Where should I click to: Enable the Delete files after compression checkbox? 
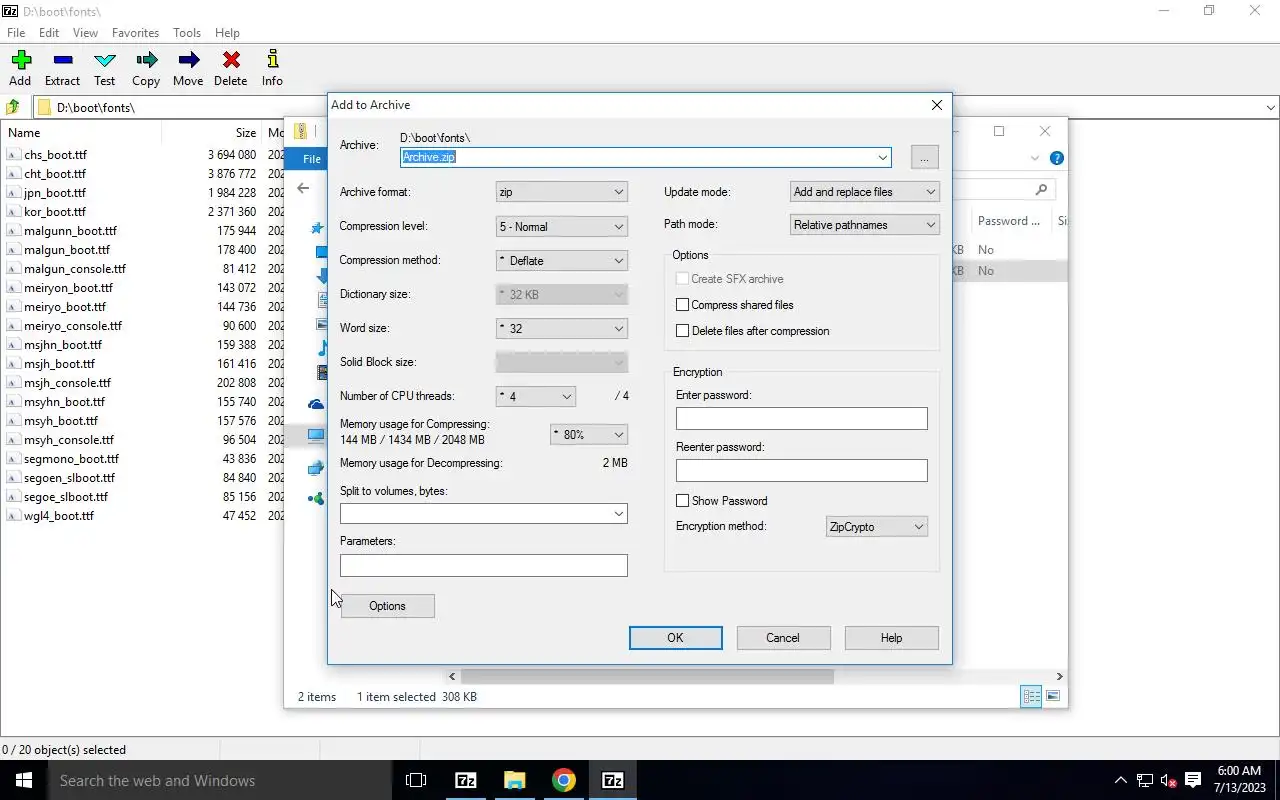pos(683,331)
